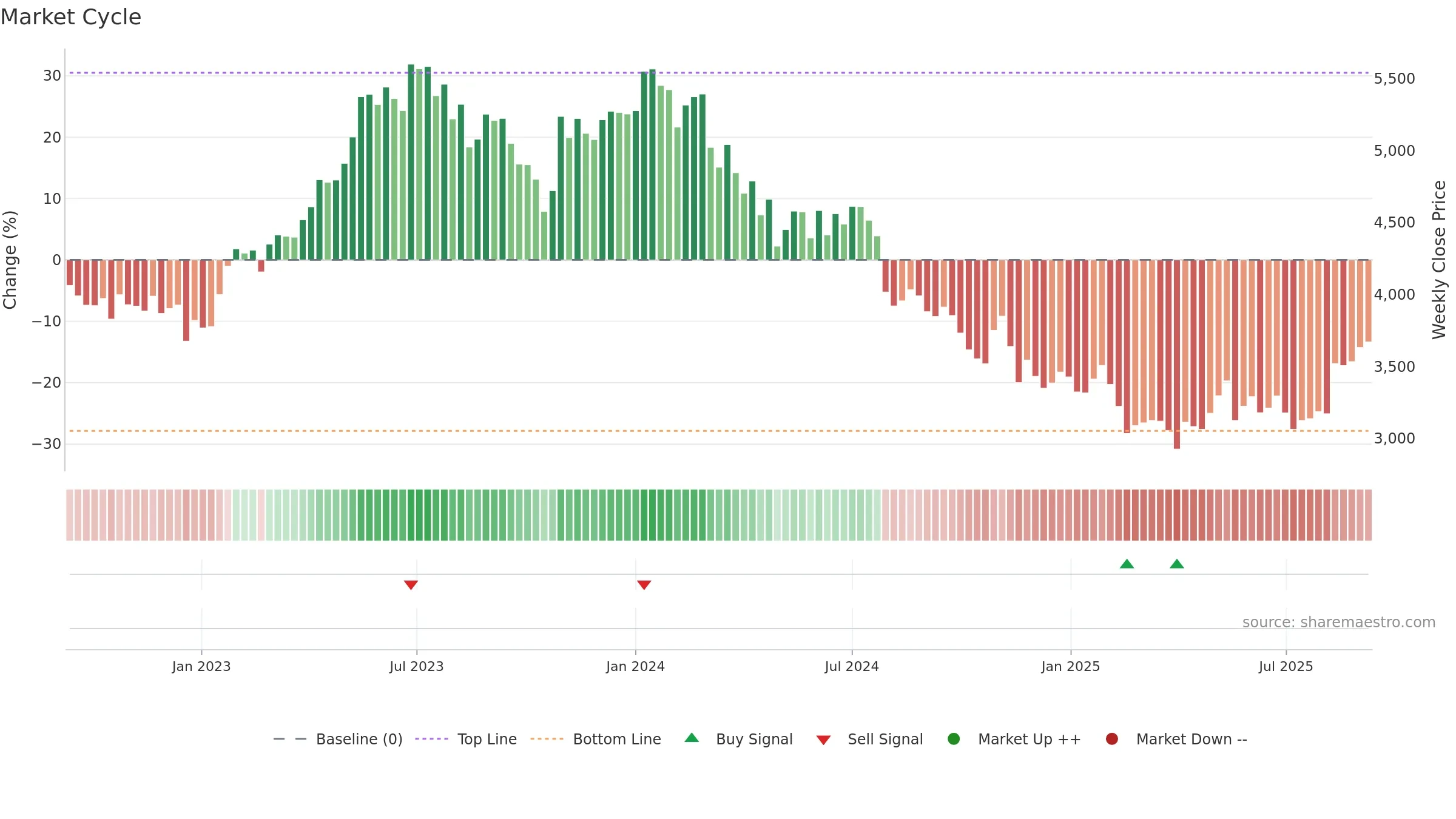Click the −10 percent axis label
Viewport: 1456px width, 819px height.
[x=47, y=322]
